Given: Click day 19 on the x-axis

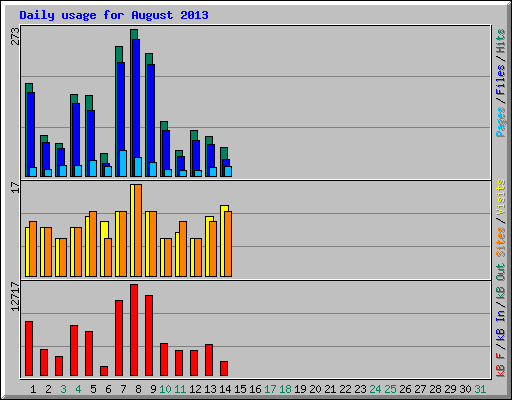Looking at the screenshot, I should tap(300, 389).
